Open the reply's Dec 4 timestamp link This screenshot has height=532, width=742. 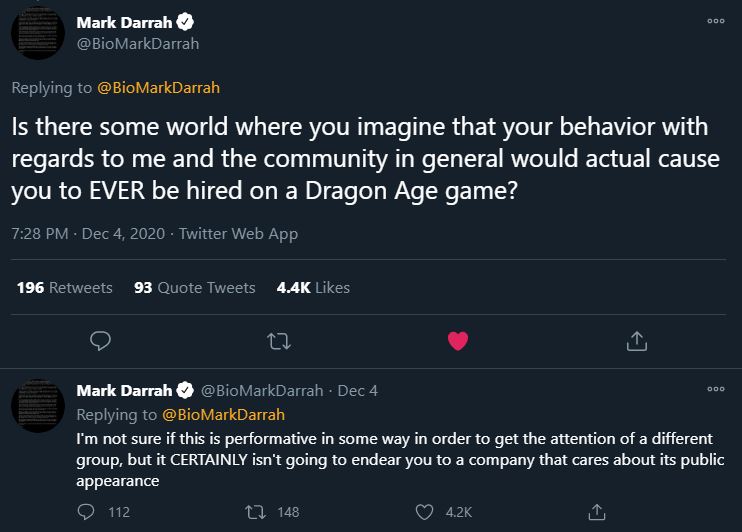click(357, 390)
